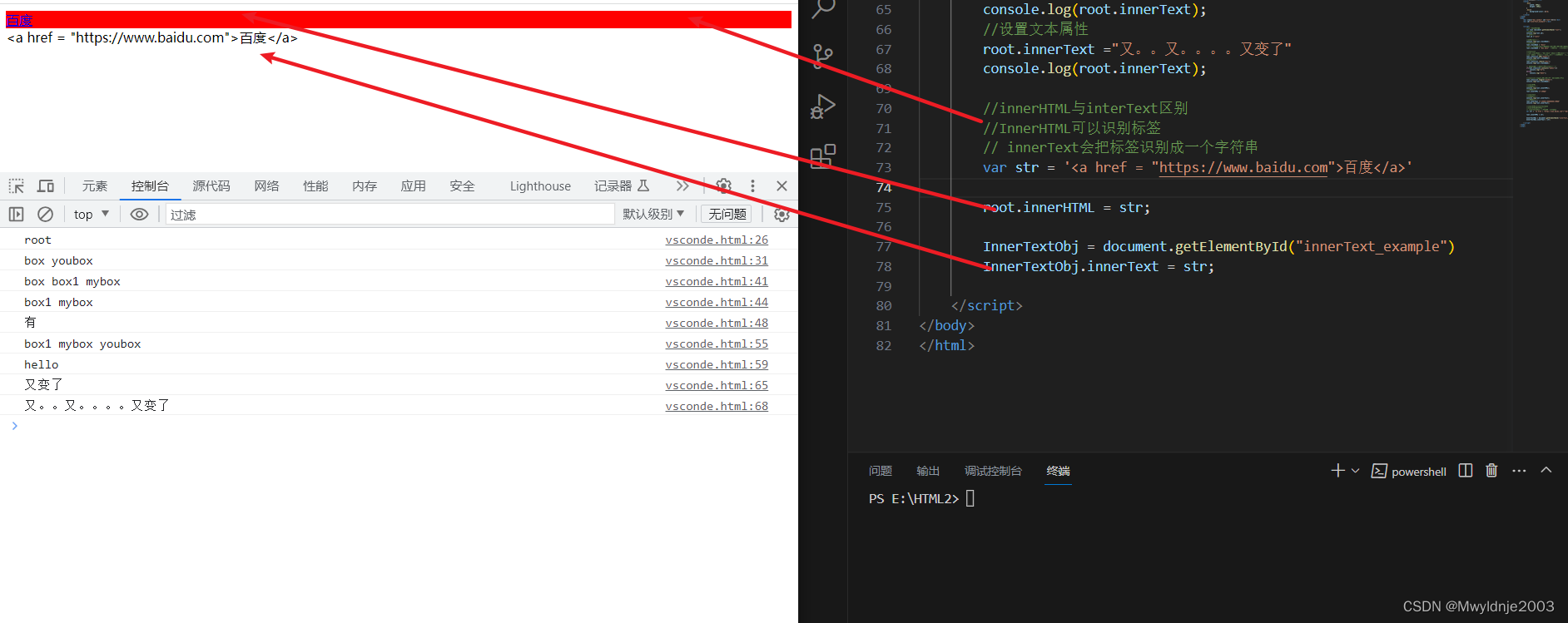Open source link vsconde.html:55
The height and width of the screenshot is (623, 1568).
tap(717, 344)
